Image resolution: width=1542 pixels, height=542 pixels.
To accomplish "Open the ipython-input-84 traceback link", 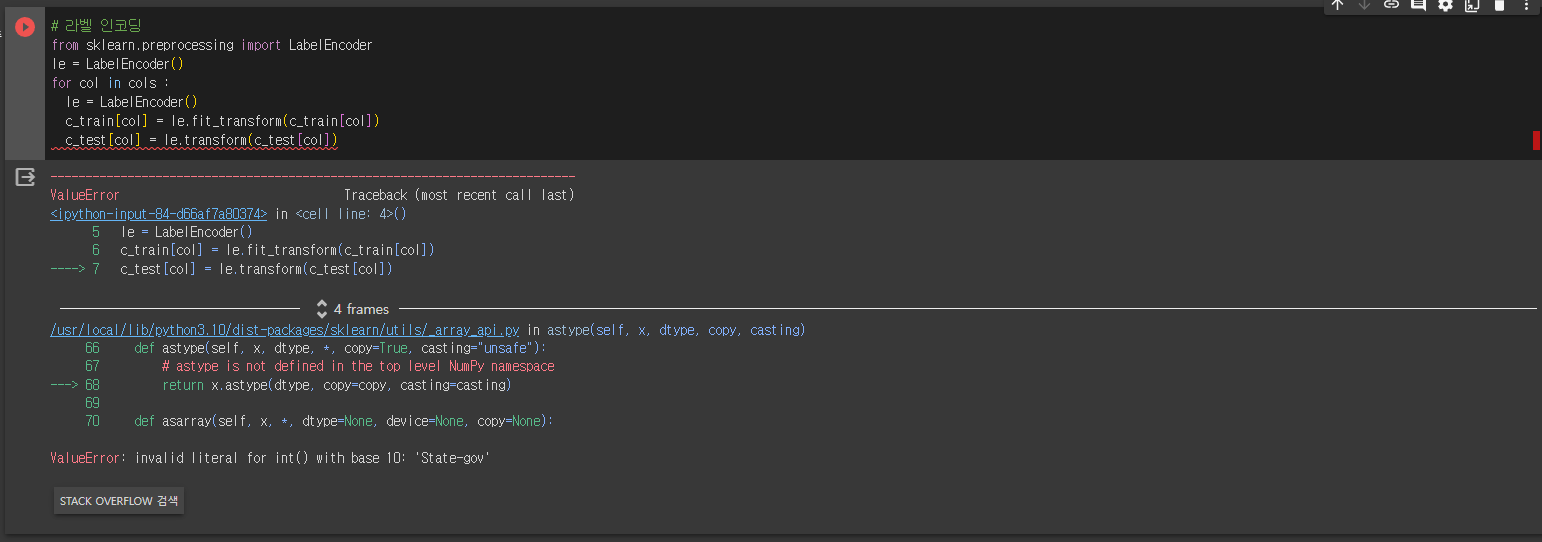I will click(159, 214).
